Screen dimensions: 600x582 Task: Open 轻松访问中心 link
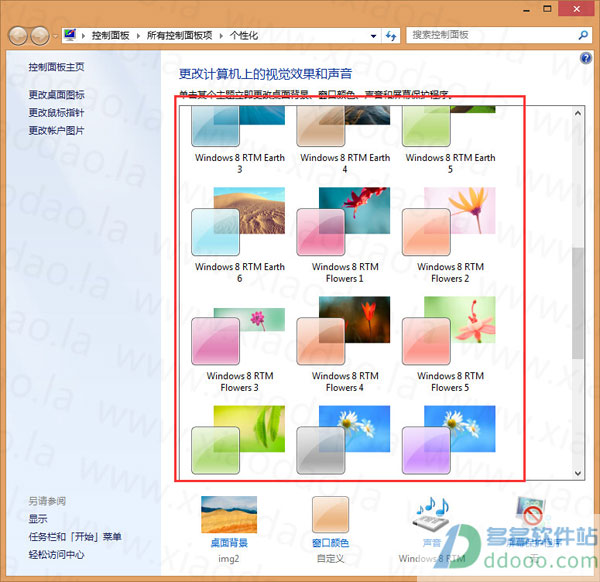tap(56, 554)
